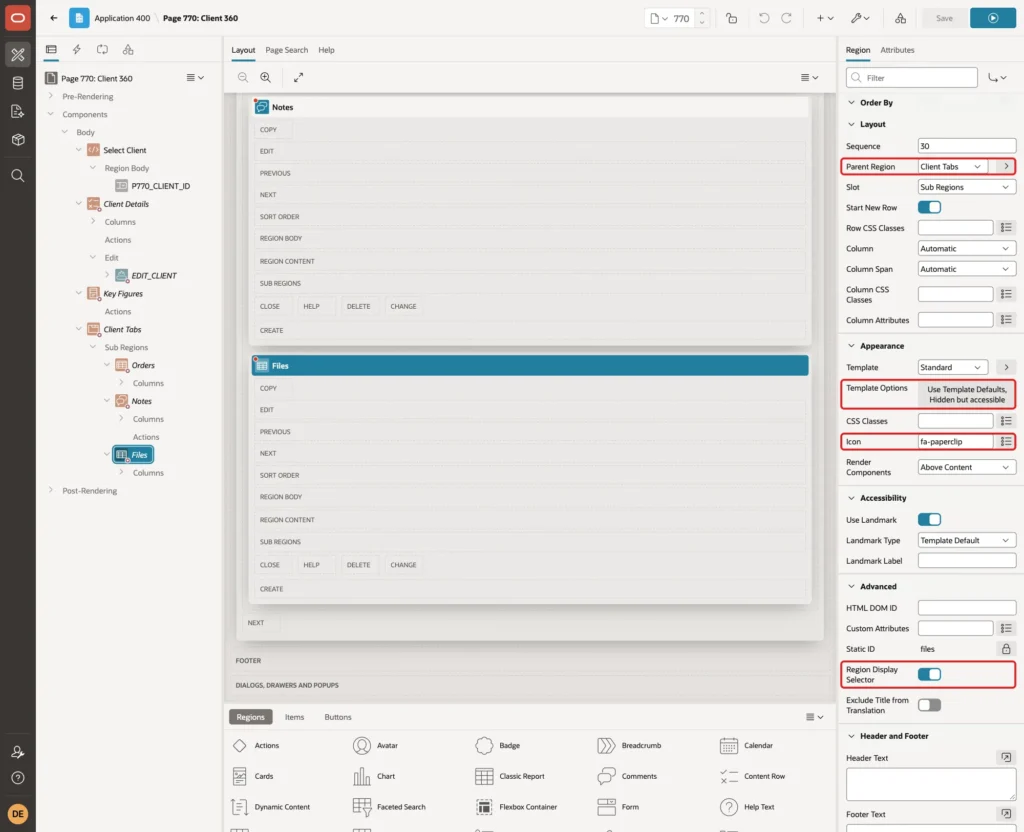Open the Create plus menu

824,18
